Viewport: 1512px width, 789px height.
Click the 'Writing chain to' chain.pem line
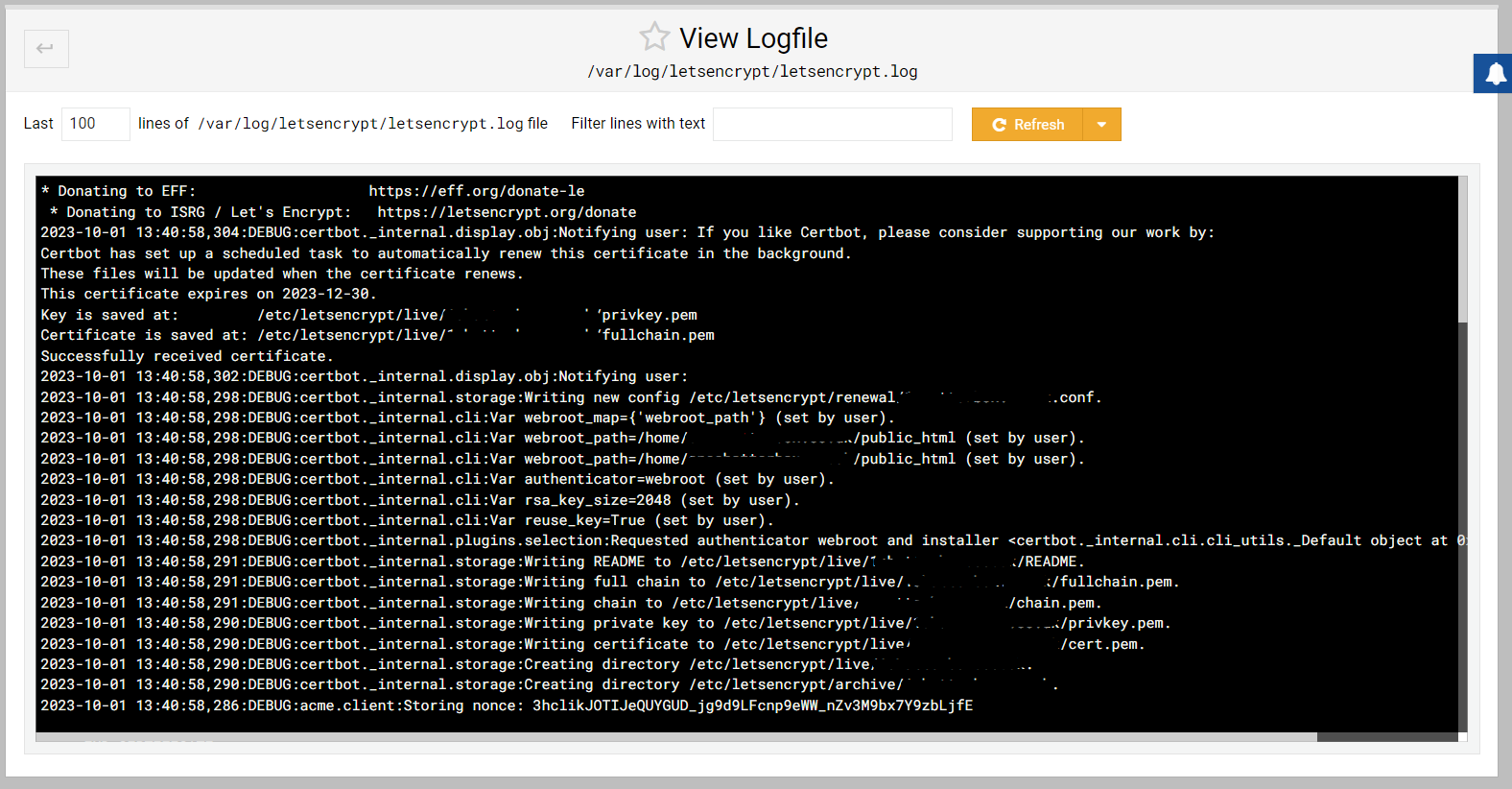tap(571, 603)
